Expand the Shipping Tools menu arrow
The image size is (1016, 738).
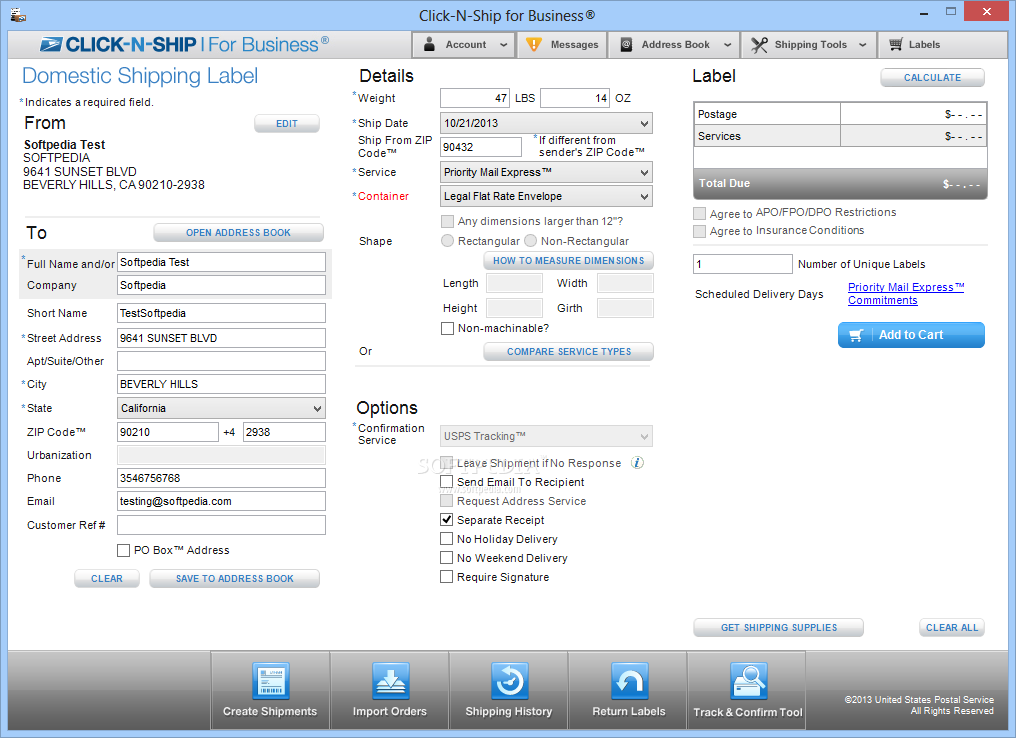[862, 45]
